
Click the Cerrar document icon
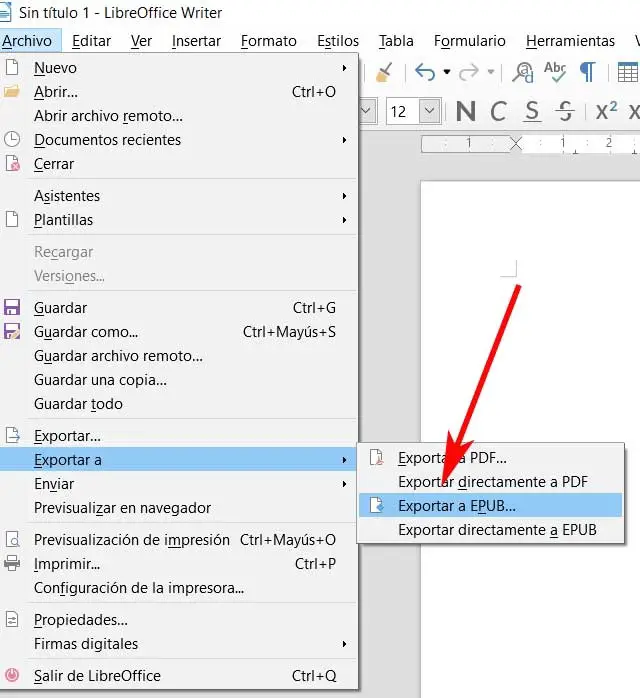click(x=12, y=164)
